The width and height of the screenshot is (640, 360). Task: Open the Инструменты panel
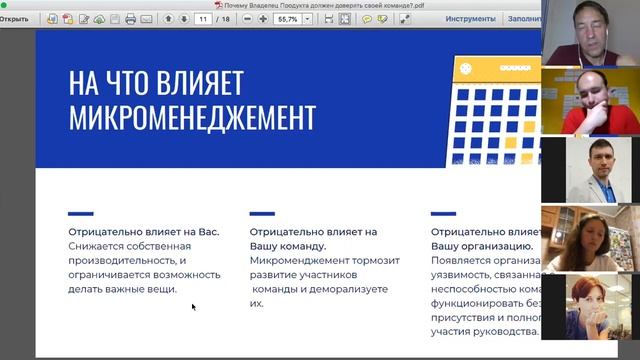point(470,19)
